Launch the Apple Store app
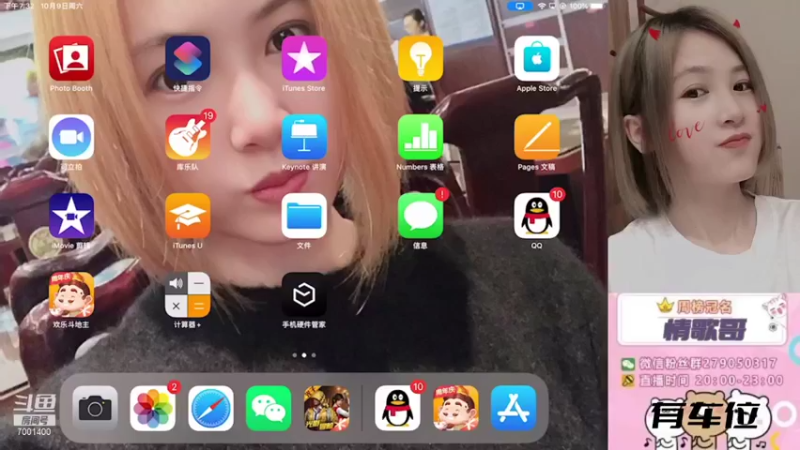 pyautogui.click(x=537, y=58)
